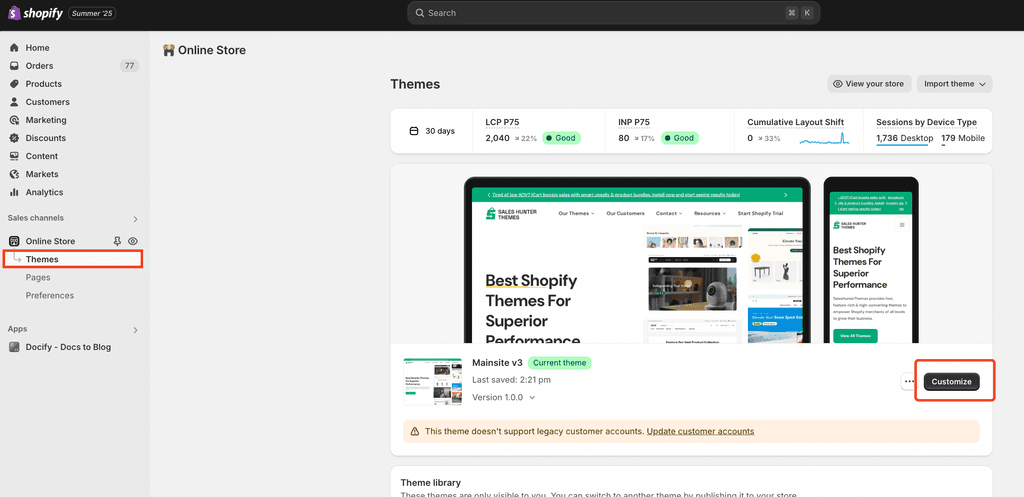Screen dimensions: 1024x497
Task: Click the desktop theme preview image
Action: [637, 260]
